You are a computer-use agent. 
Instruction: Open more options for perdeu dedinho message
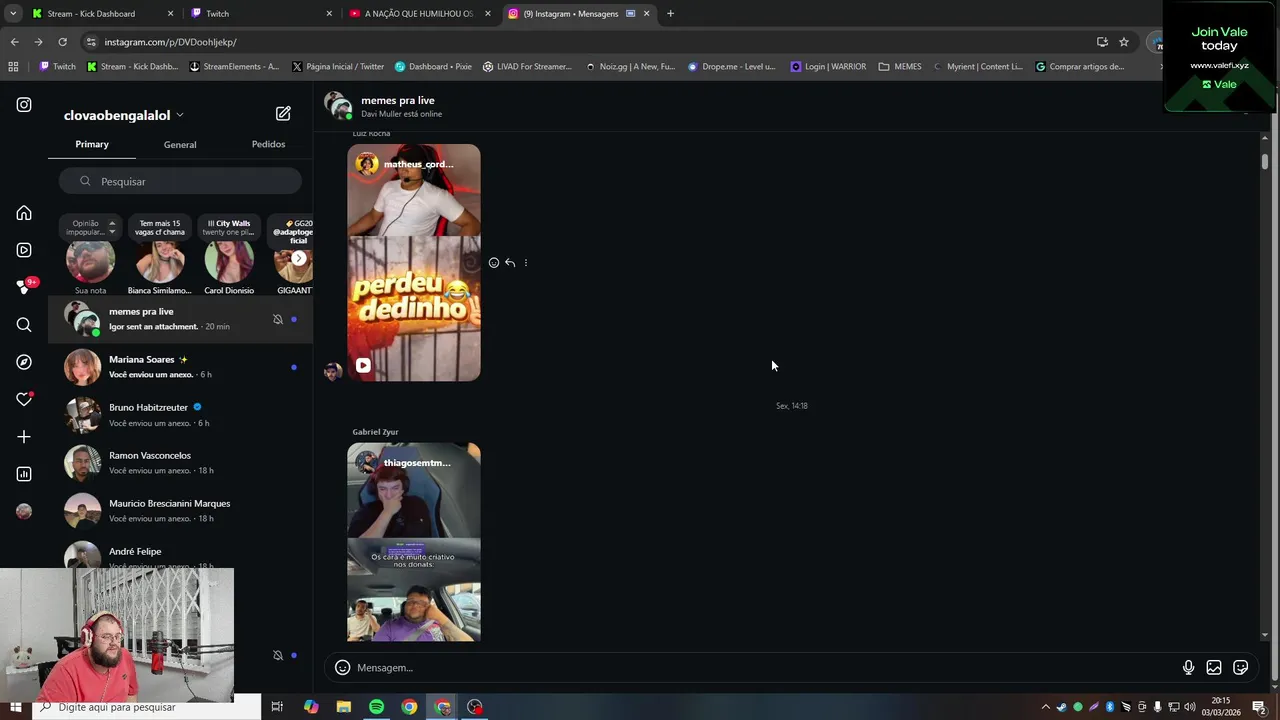[526, 263]
